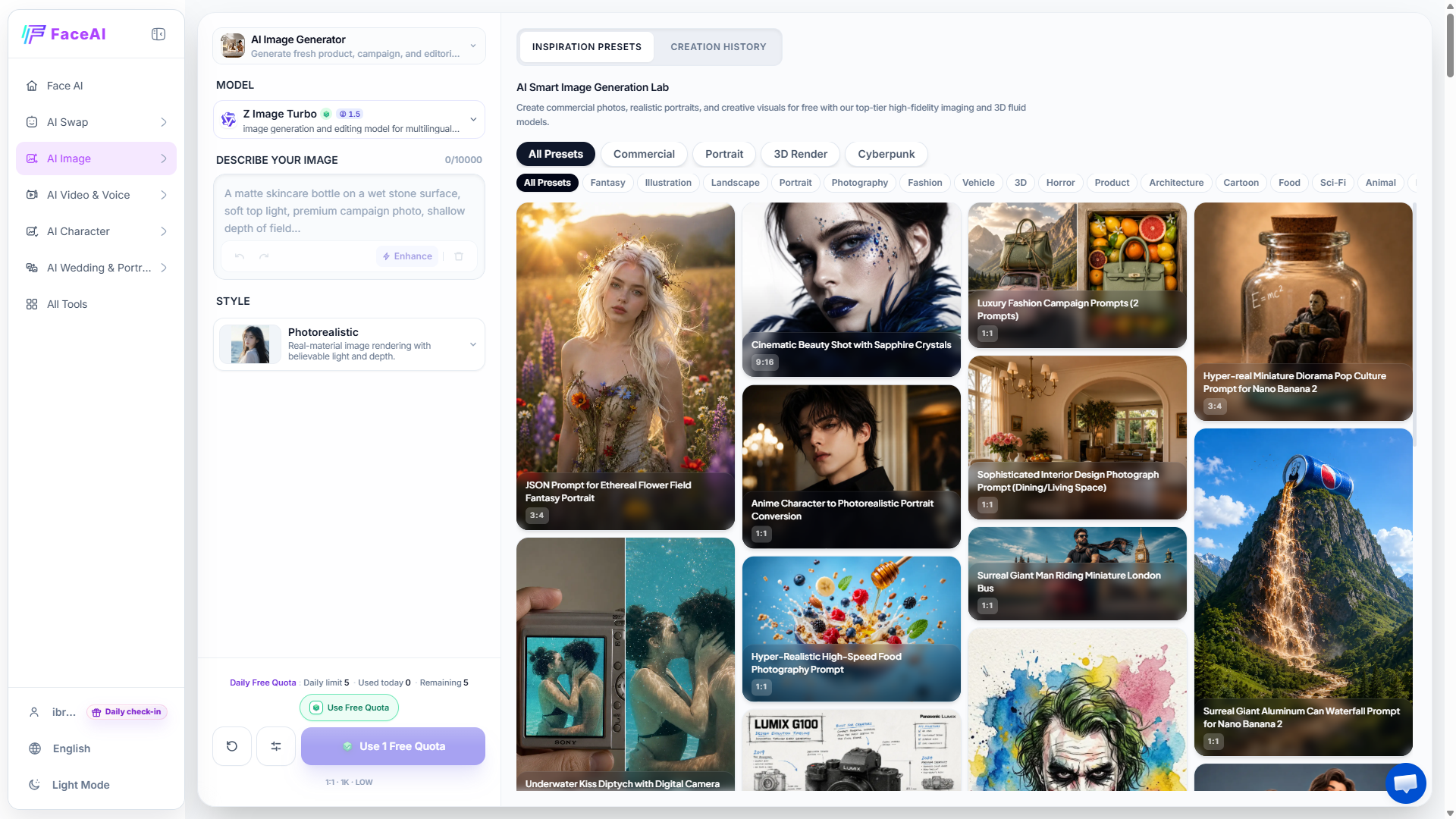
Task: Select the Fantasy category chip
Action: (607, 183)
